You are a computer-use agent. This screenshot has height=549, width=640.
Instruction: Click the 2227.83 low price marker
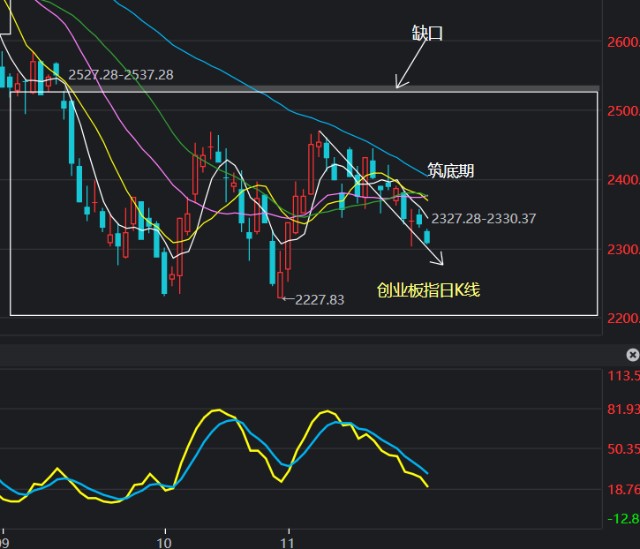click(319, 299)
